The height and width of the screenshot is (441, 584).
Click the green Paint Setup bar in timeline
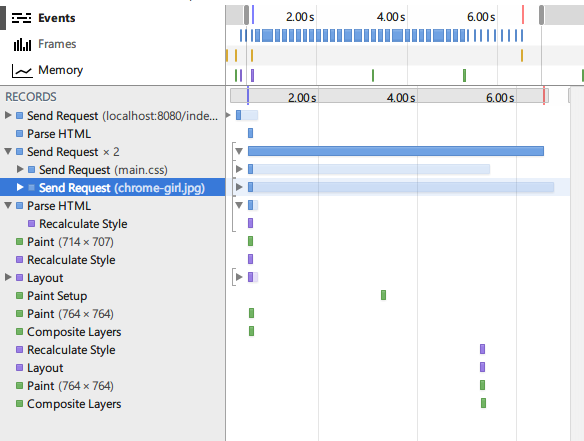383,295
